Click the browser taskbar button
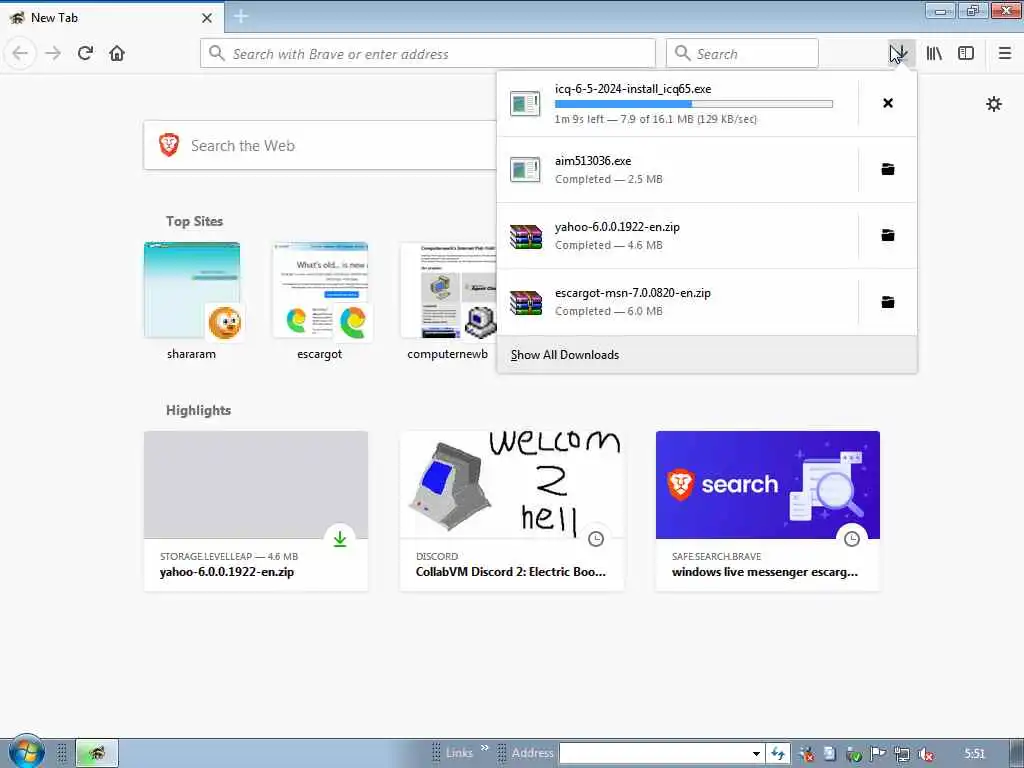Image resolution: width=1024 pixels, height=768 pixels. pyautogui.click(x=97, y=753)
